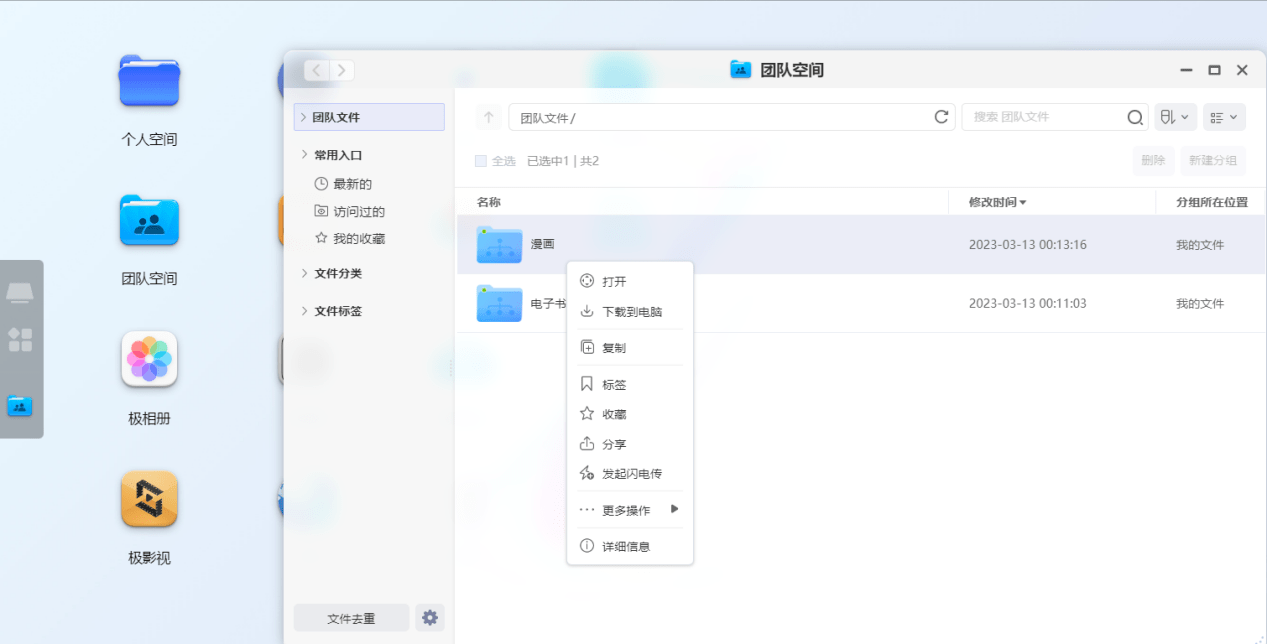Click the 2023-03-13 00:11:03 timestamp
1267x644 pixels.
pyautogui.click(x=1028, y=304)
